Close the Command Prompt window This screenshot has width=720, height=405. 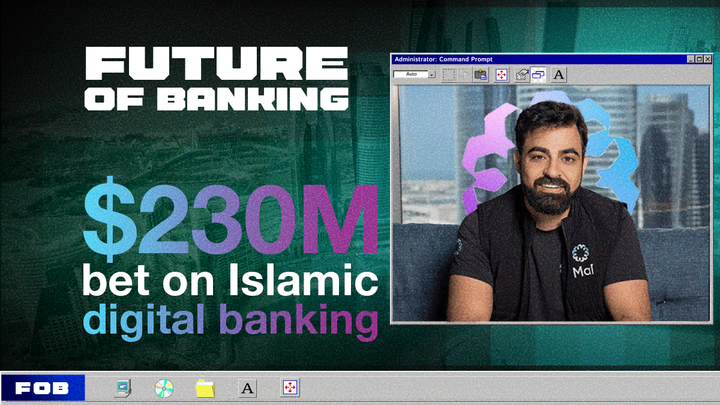(x=708, y=59)
